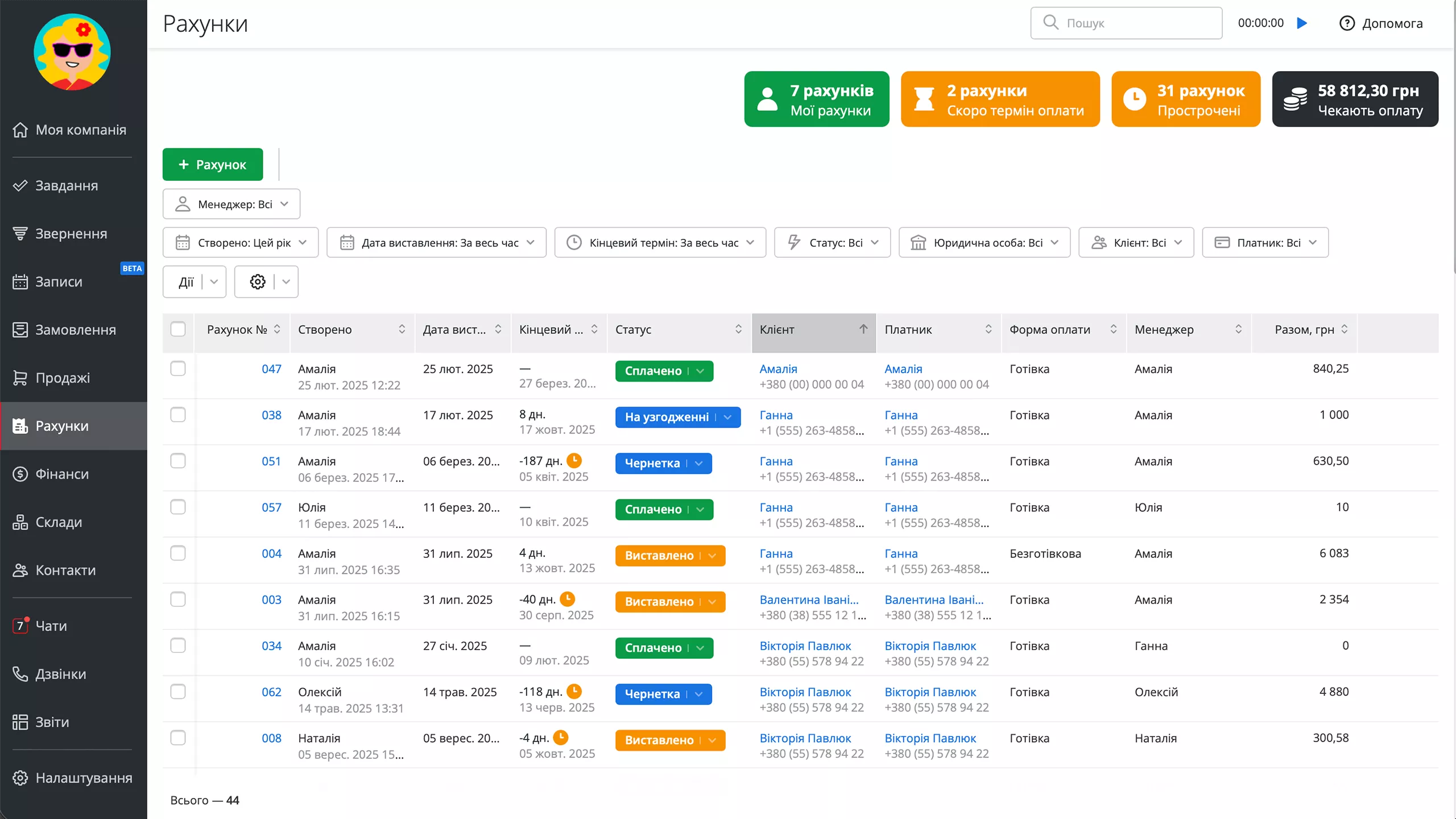
Task: Open invoice number 062 link
Action: coord(271,692)
